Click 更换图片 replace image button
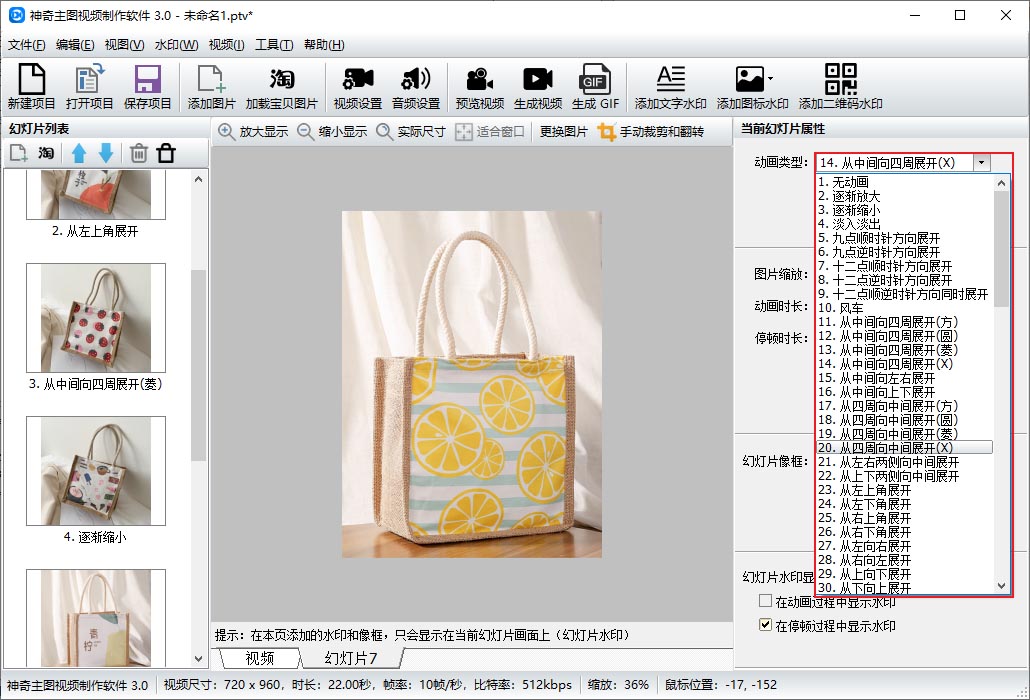 (564, 132)
